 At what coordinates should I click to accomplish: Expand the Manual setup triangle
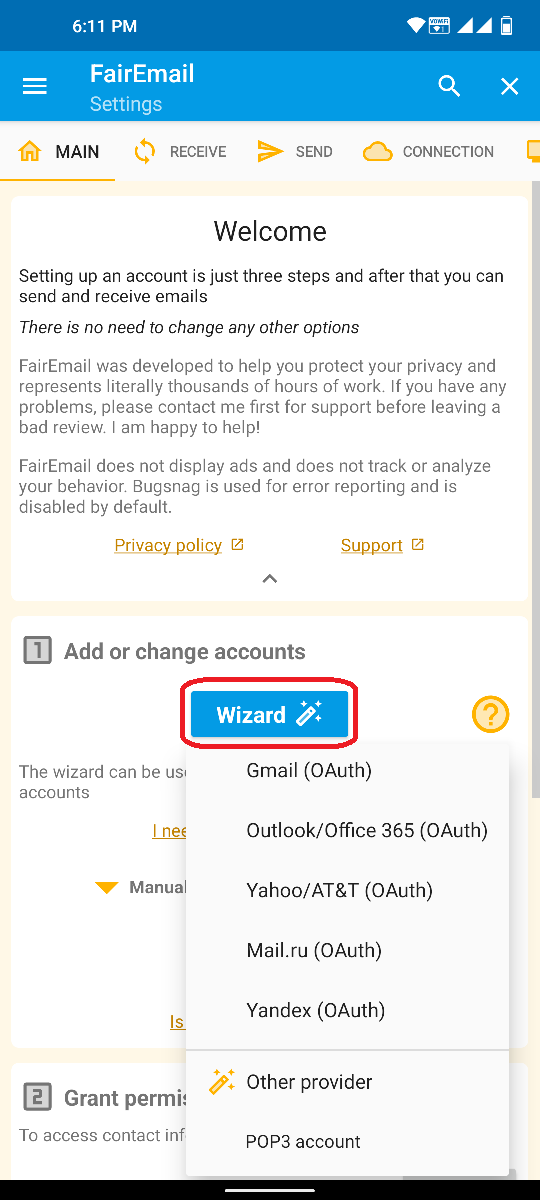[107, 888]
